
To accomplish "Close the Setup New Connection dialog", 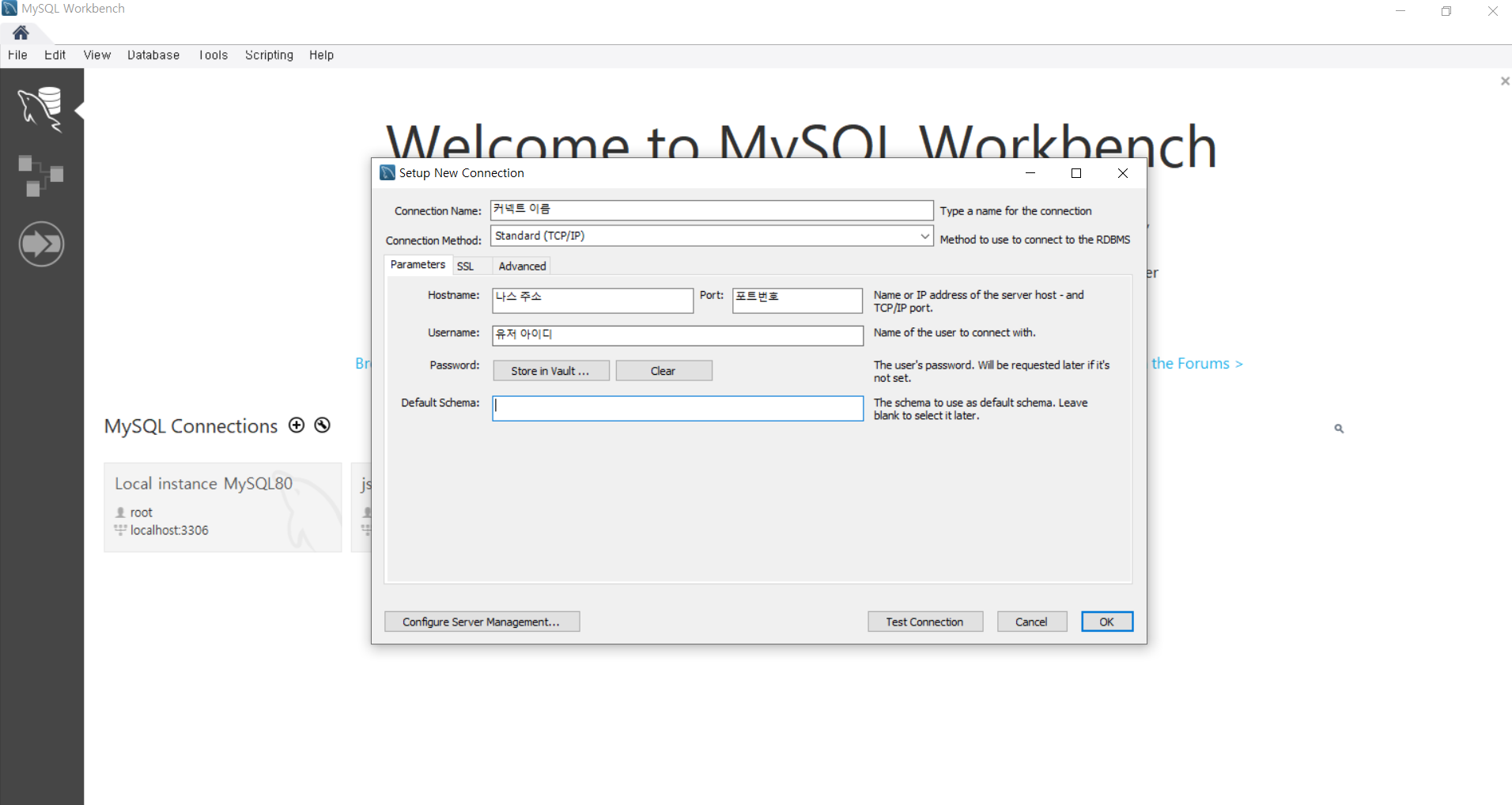I will coord(1123,173).
